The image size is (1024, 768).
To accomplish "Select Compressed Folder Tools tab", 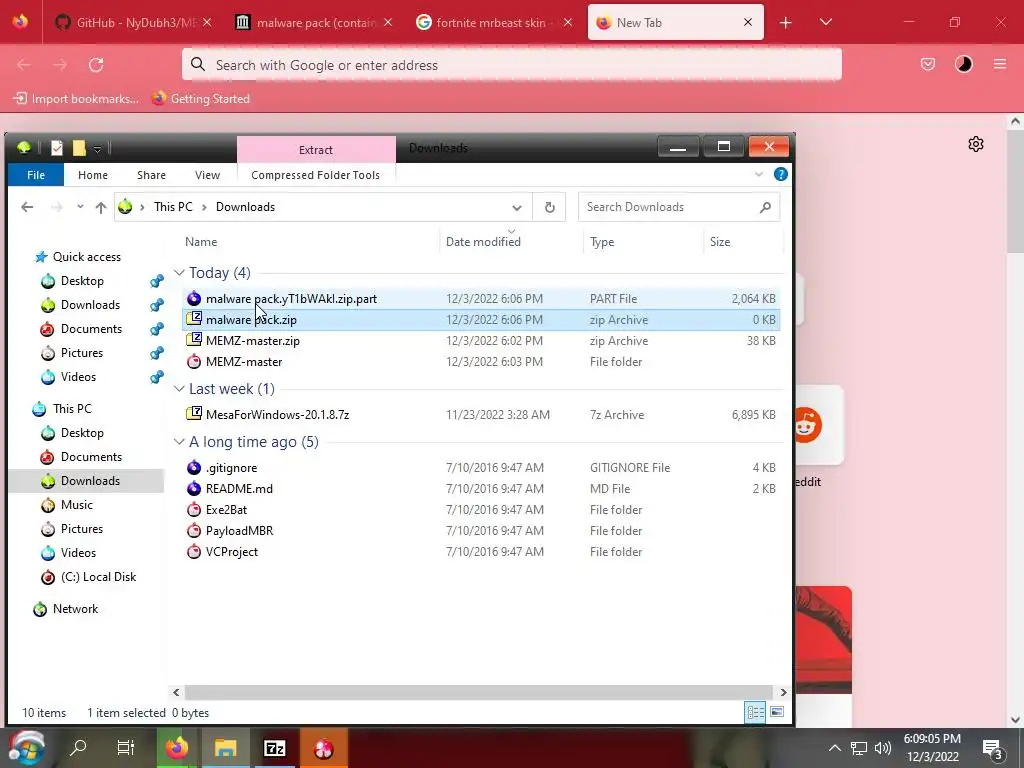I will click(315, 175).
